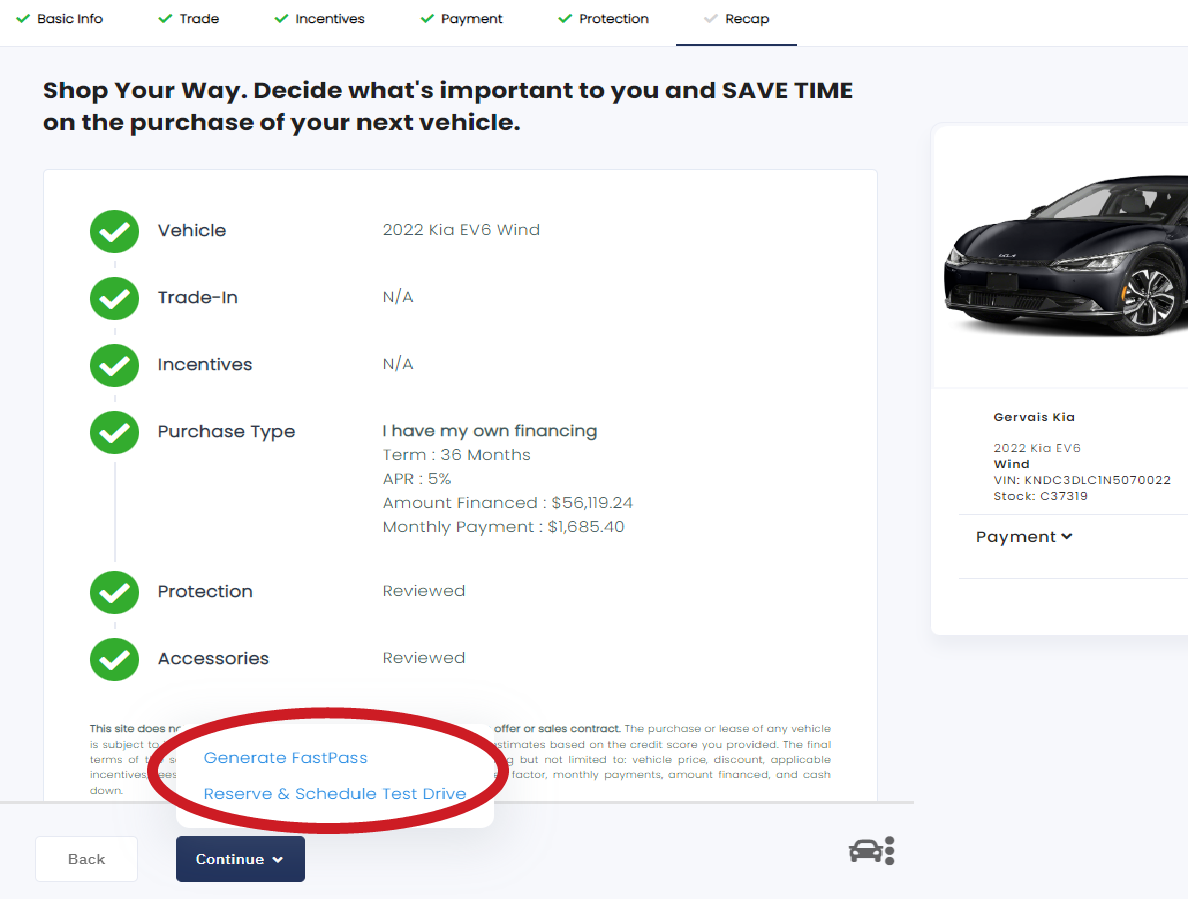Click the Back button
Image resolution: width=1188 pixels, height=900 pixels.
click(86, 859)
